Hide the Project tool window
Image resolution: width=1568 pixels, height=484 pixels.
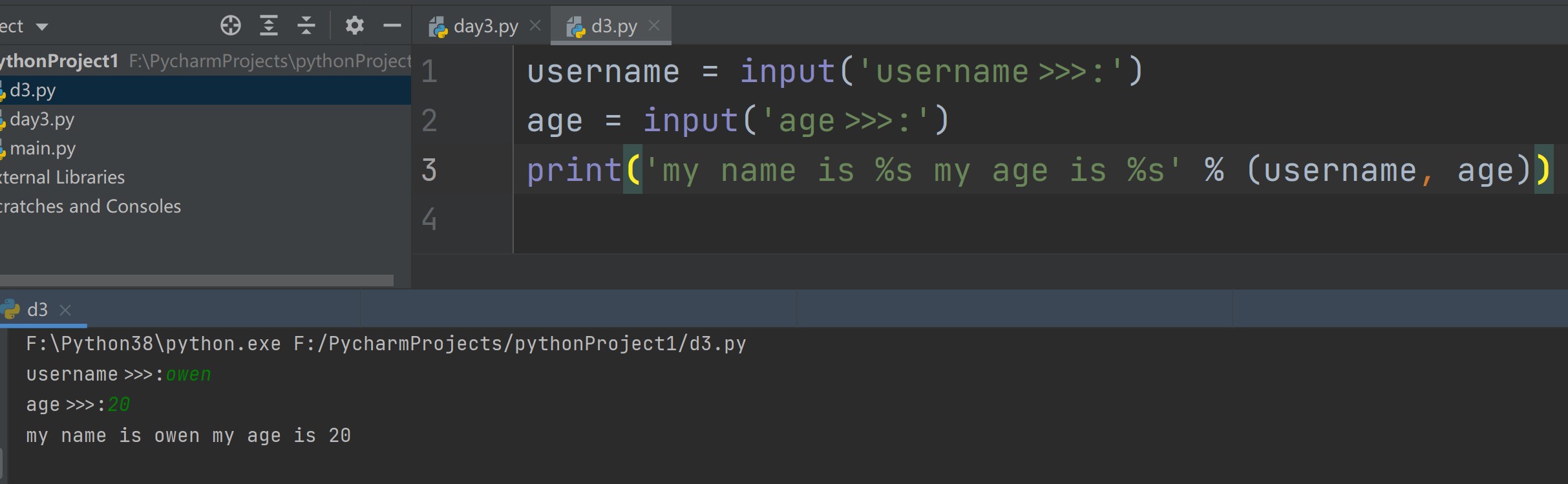(392, 26)
